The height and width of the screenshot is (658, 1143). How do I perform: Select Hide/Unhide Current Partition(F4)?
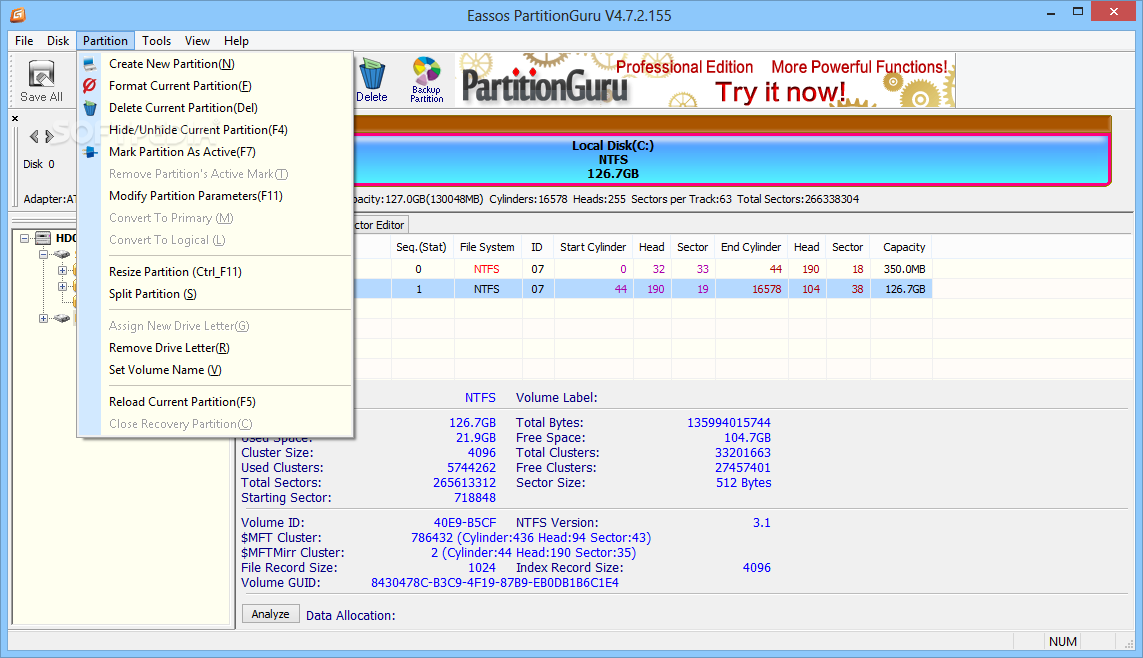216,130
